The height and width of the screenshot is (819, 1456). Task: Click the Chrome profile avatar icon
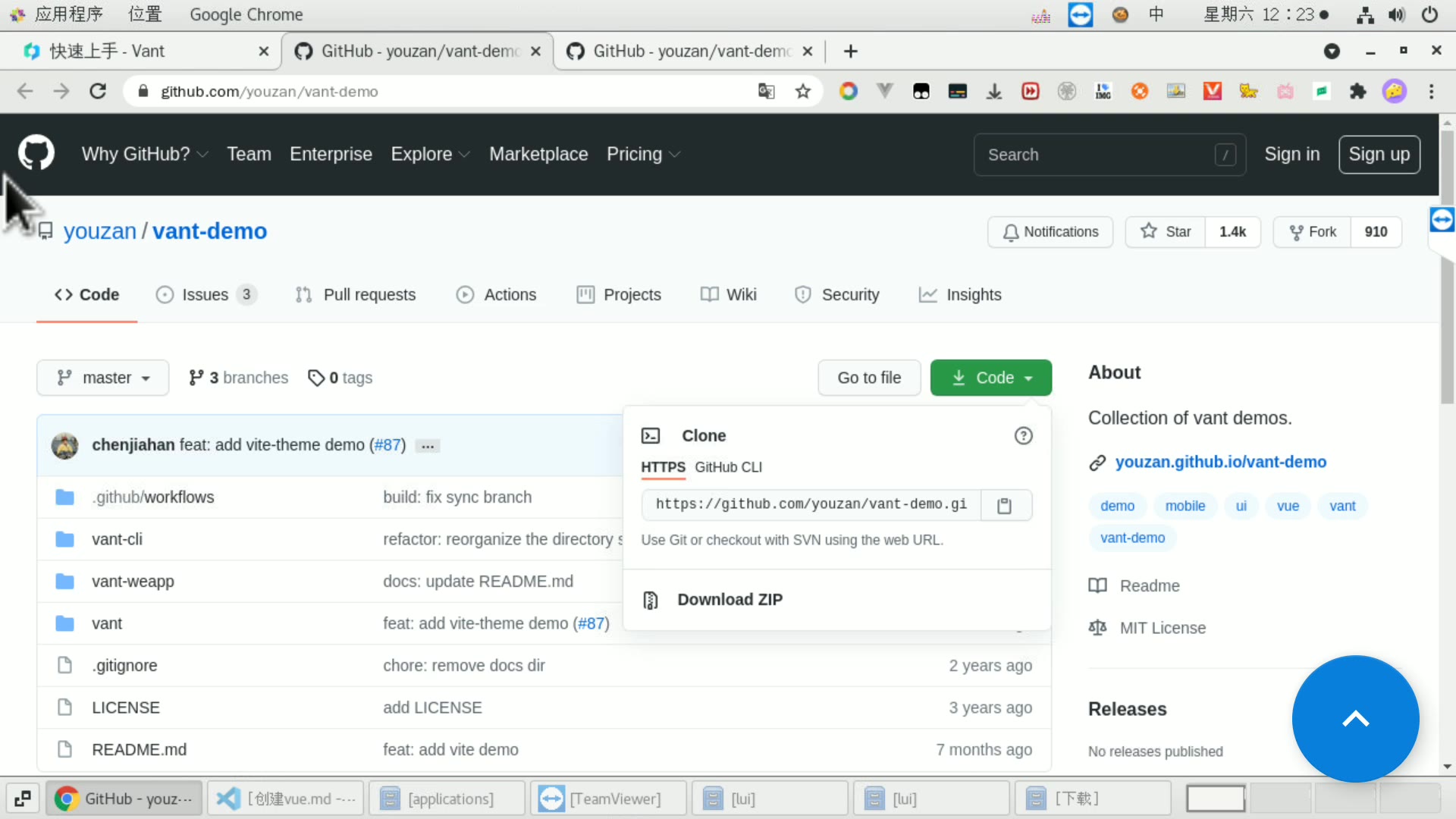pyautogui.click(x=1395, y=92)
